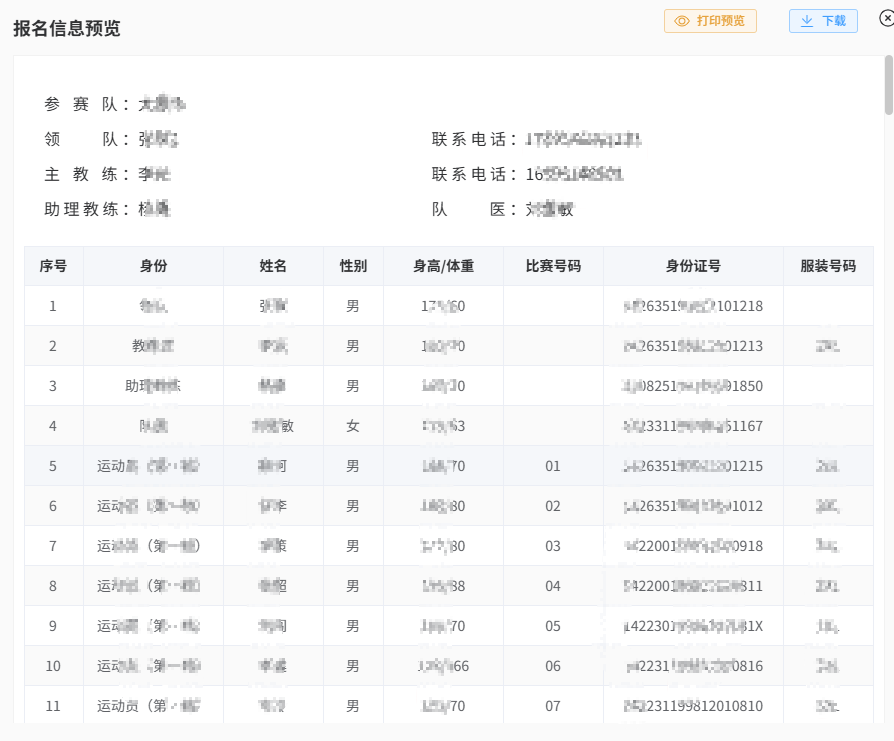Click the vertical scrollbar thumb
This screenshot has width=894, height=741.
889,86
